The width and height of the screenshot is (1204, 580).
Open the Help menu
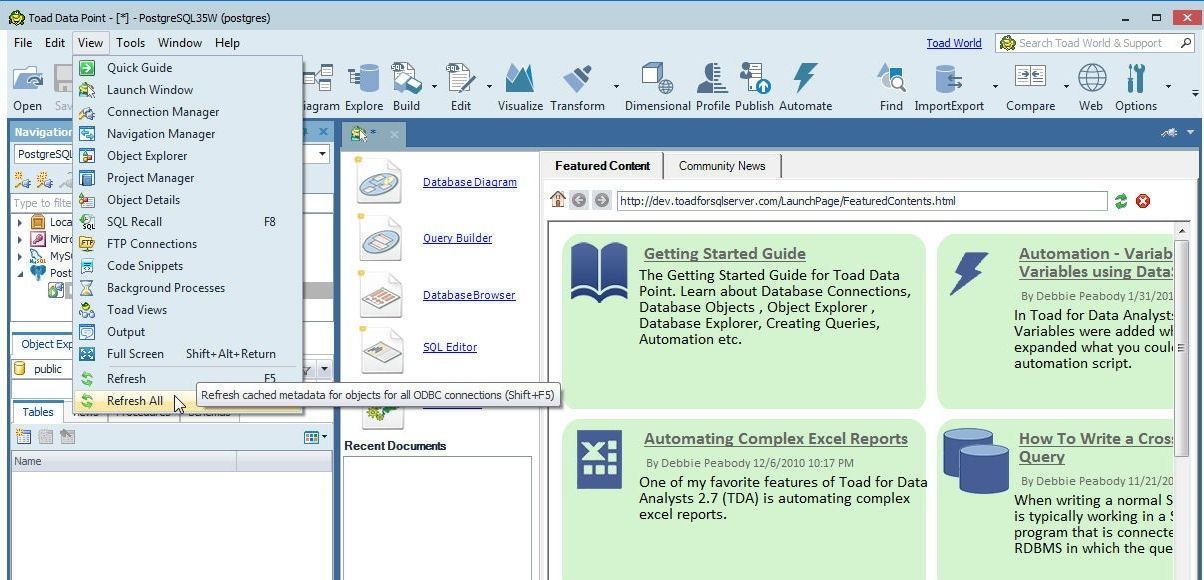[227, 43]
